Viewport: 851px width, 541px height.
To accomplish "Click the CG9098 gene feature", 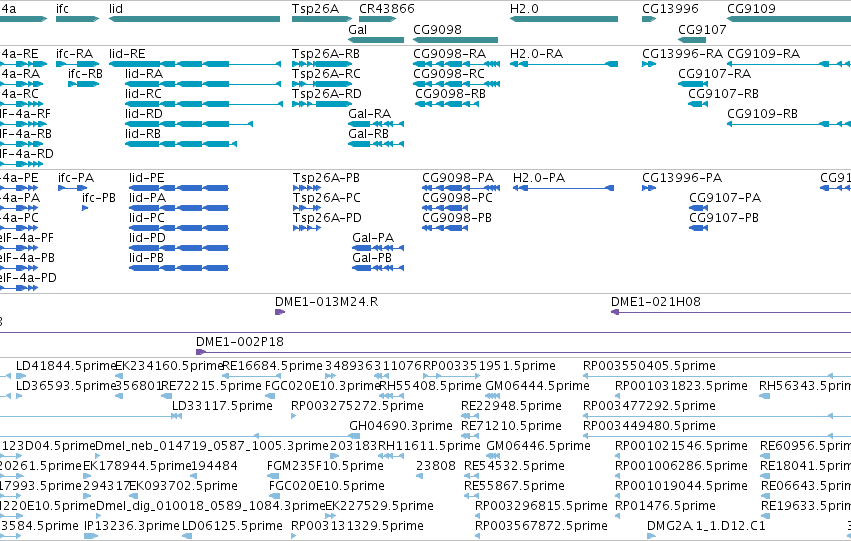I will (x=455, y=40).
